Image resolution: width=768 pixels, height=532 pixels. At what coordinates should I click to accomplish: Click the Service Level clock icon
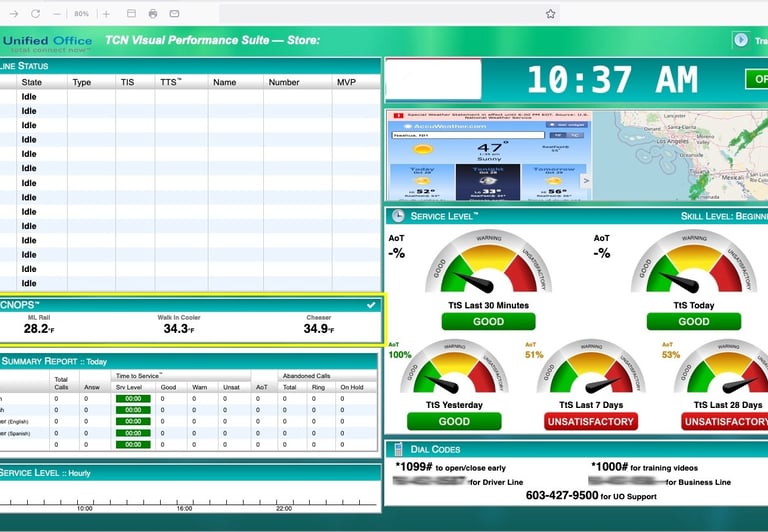(x=398, y=216)
